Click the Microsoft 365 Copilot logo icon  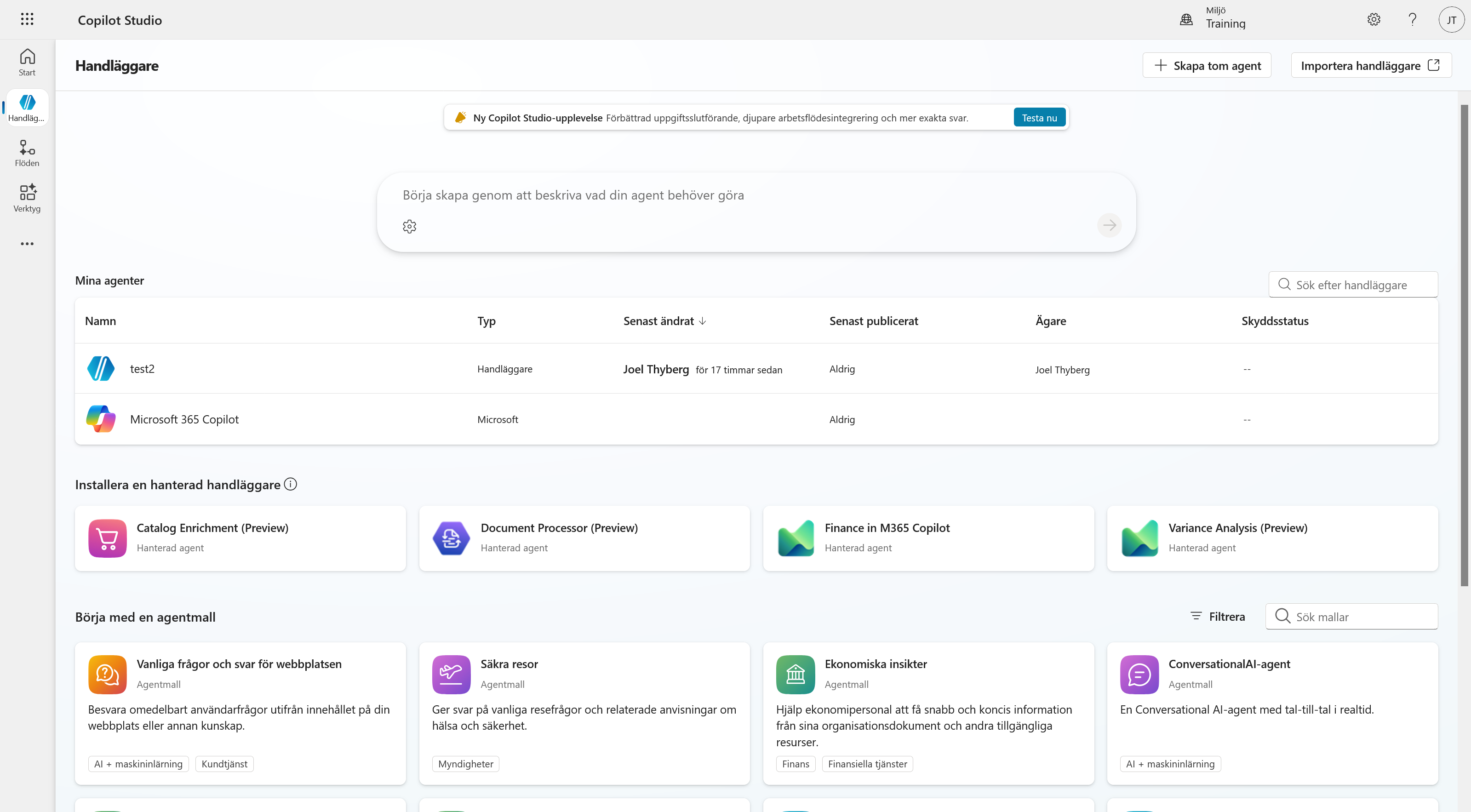(x=101, y=419)
